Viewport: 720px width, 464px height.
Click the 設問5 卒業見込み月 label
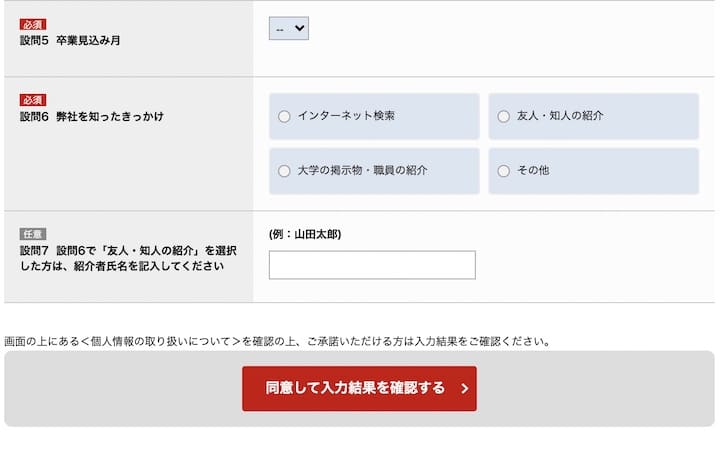click(x=70, y=41)
